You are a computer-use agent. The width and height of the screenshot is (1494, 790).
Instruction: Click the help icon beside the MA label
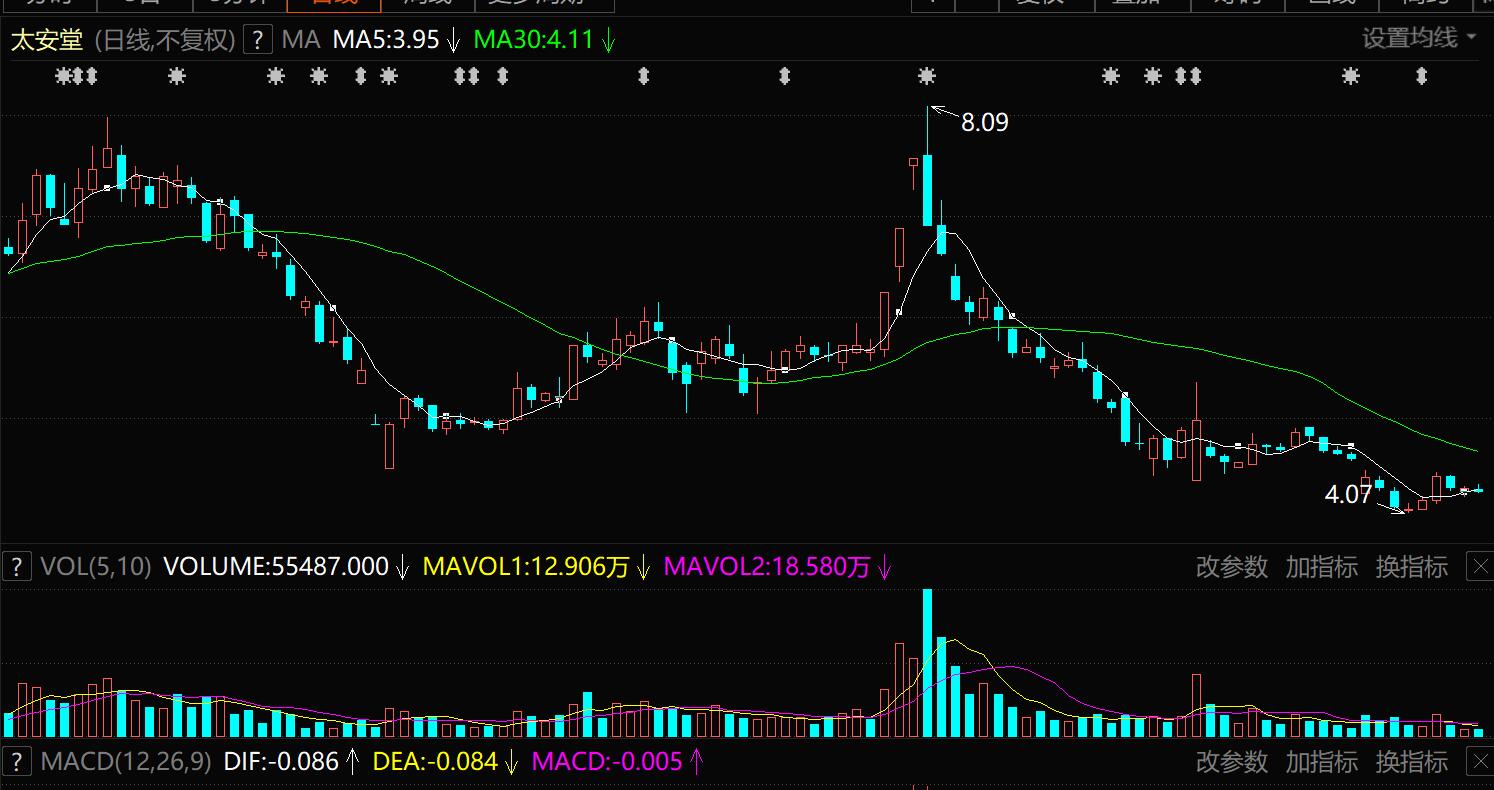click(x=258, y=40)
